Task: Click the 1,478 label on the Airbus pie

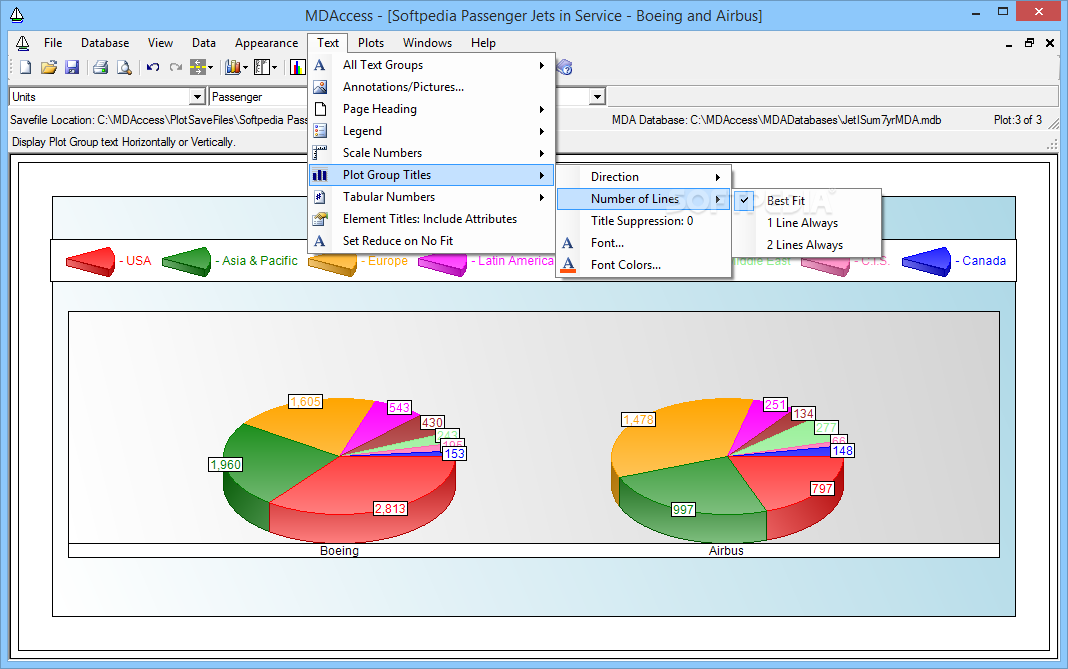Action: [x=638, y=420]
